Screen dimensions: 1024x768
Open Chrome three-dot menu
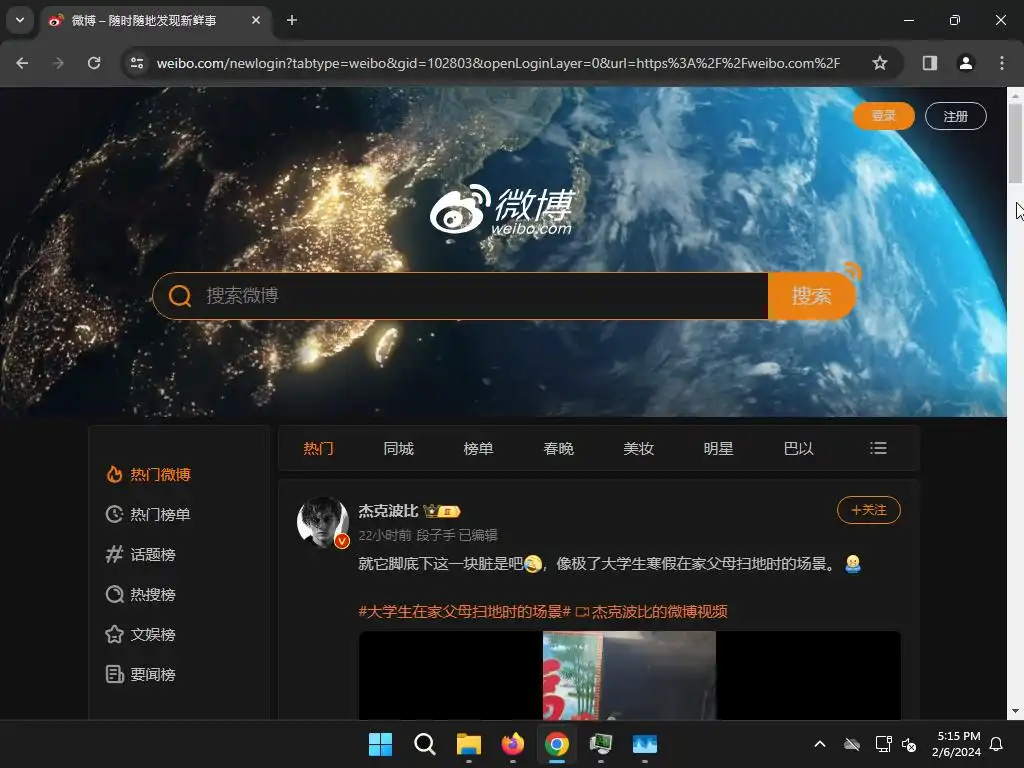1001,63
